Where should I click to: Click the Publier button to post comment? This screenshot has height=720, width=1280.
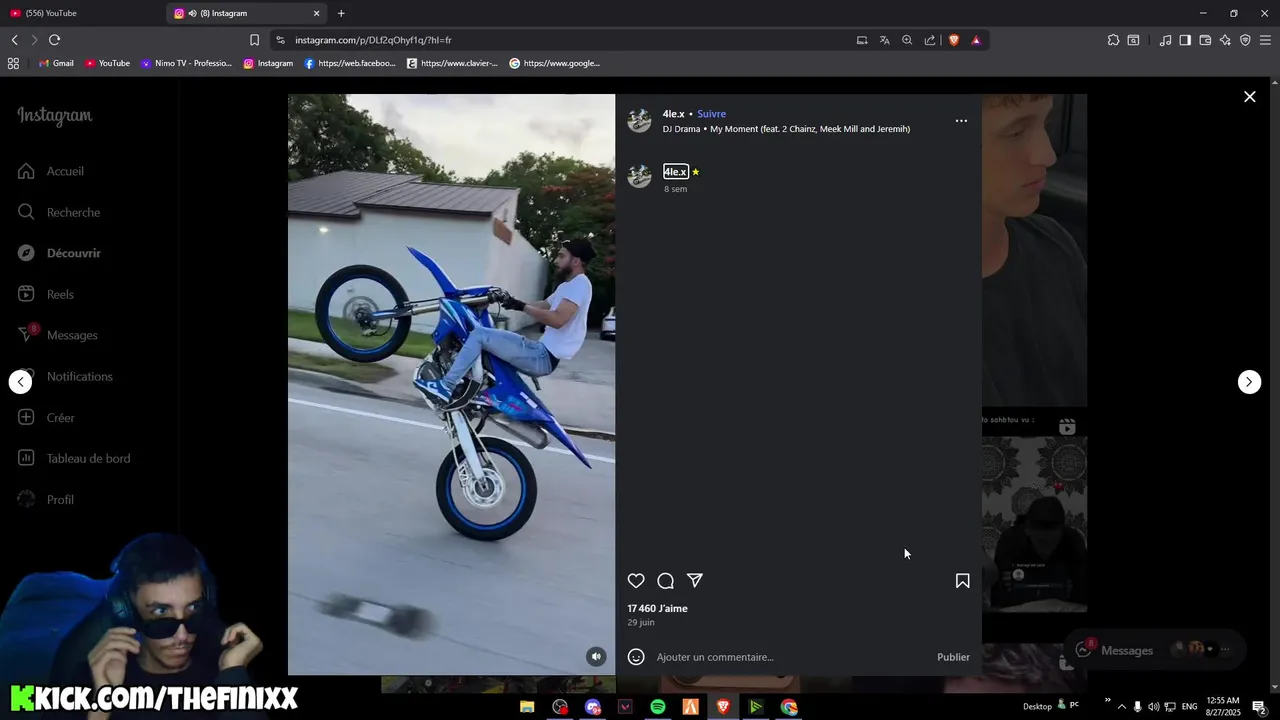953,657
